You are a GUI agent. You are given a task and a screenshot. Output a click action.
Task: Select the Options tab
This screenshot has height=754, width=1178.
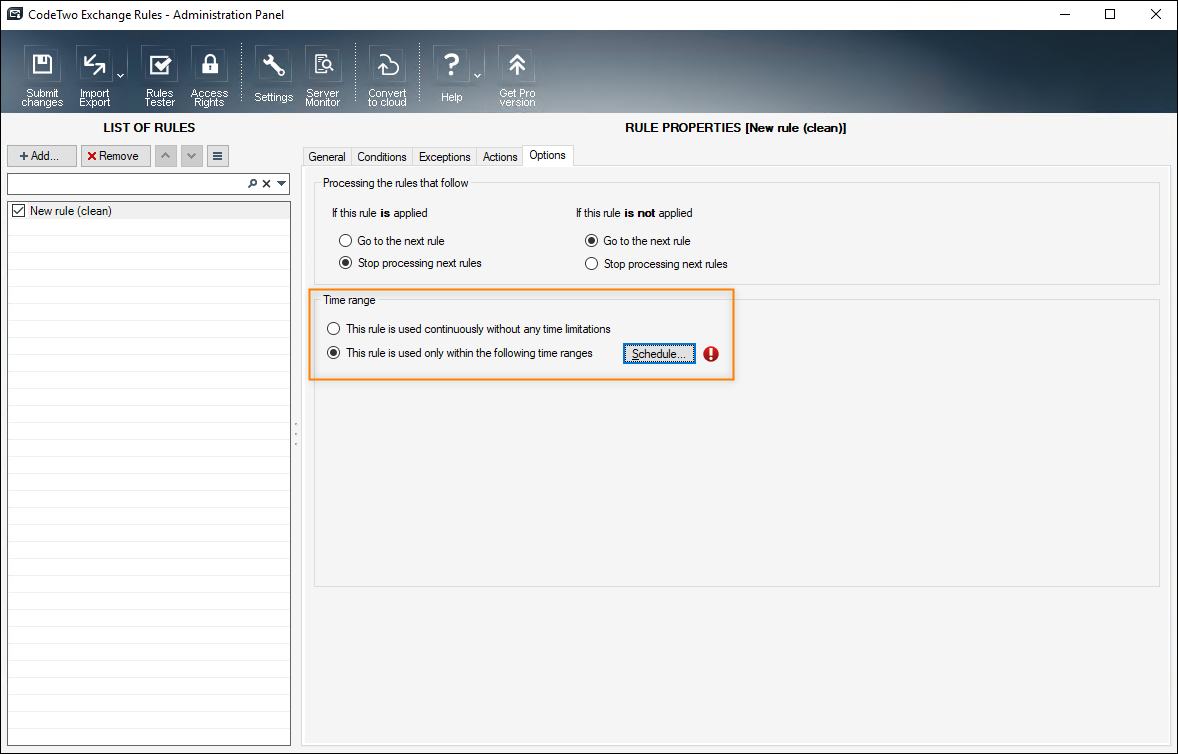click(547, 155)
